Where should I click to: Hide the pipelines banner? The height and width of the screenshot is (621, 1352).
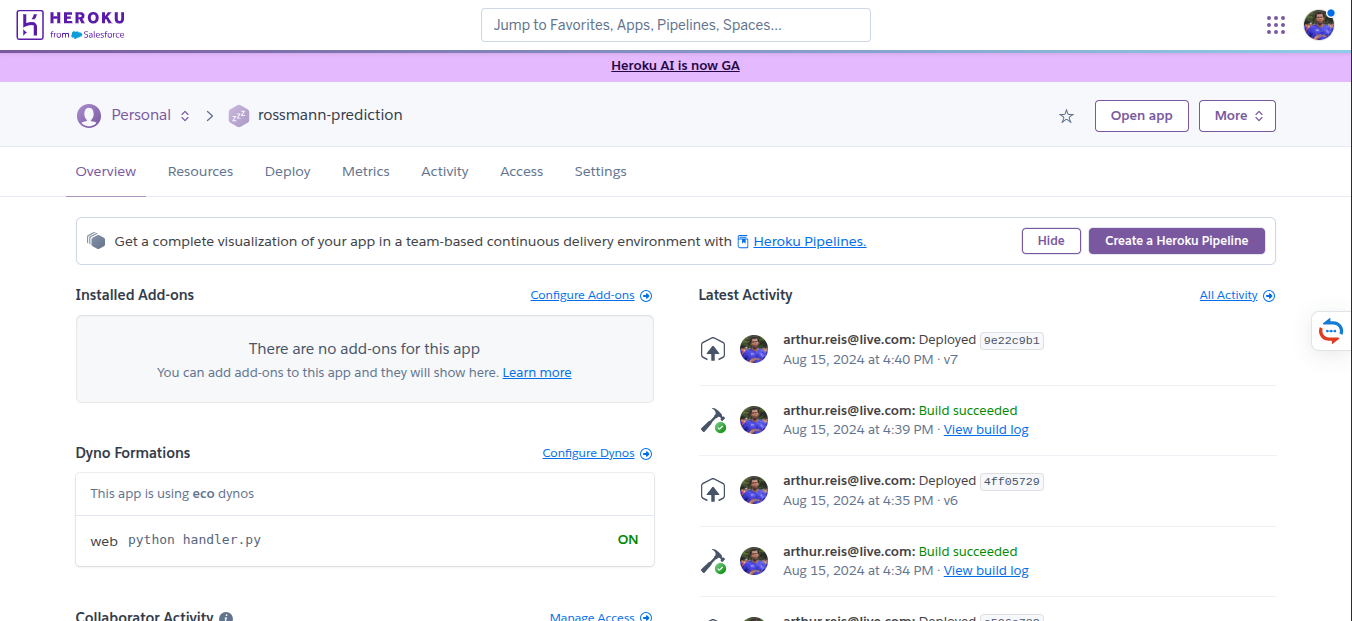[x=1051, y=241]
